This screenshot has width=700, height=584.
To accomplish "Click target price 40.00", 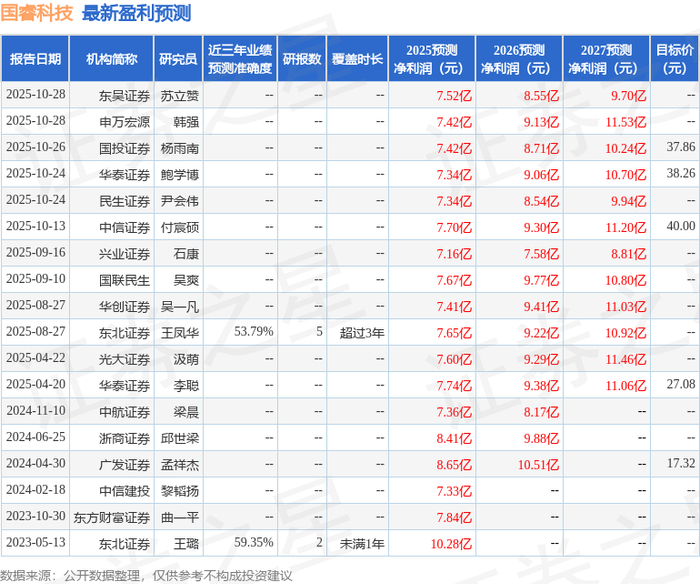I will [681, 226].
